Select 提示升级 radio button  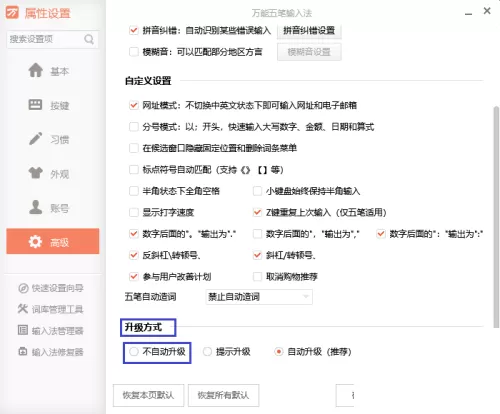coord(207,352)
